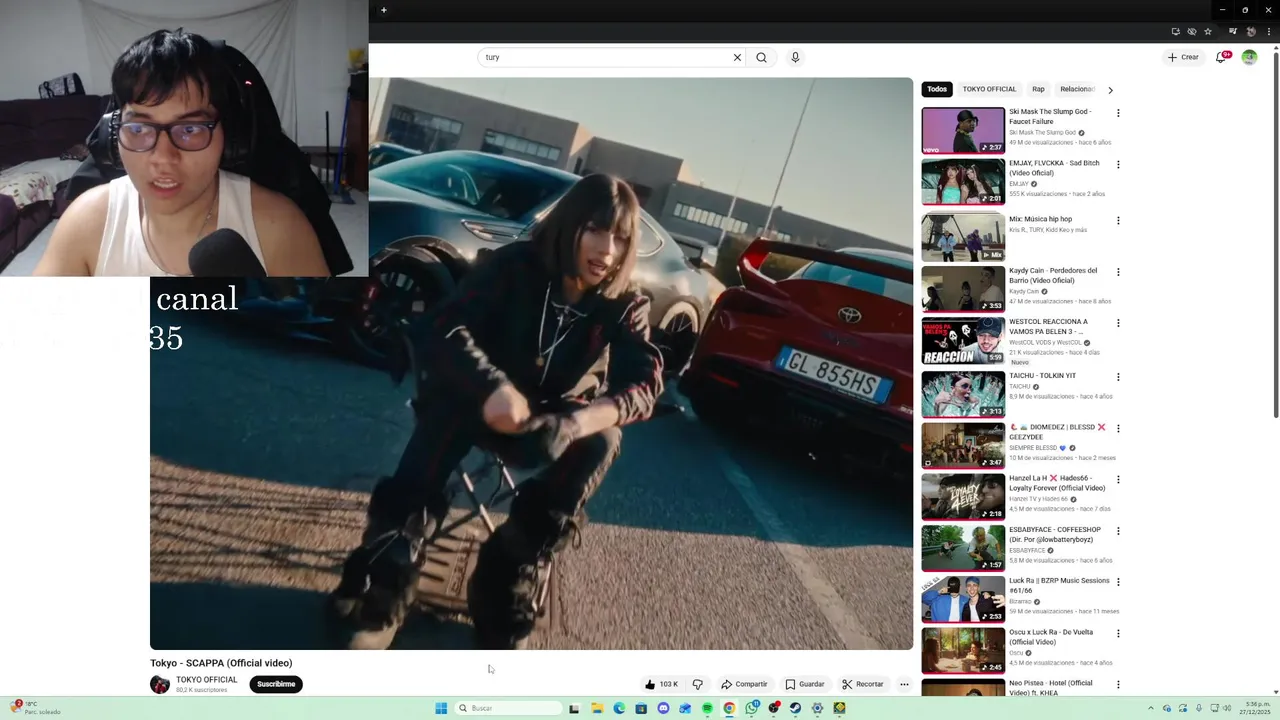Open Neo Pistea Hotel video title
The image size is (1280, 720).
[1051, 688]
